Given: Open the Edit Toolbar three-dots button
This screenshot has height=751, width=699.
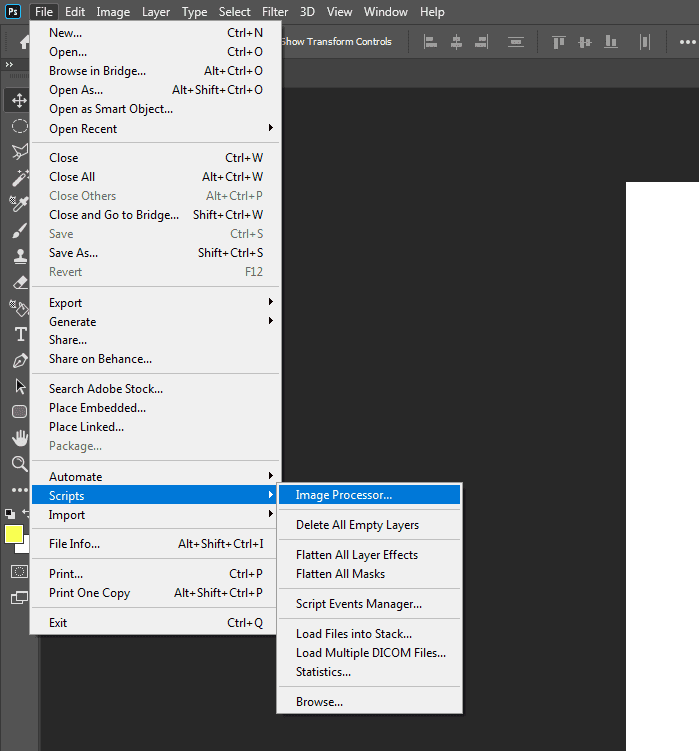Looking at the screenshot, I should tap(19, 489).
